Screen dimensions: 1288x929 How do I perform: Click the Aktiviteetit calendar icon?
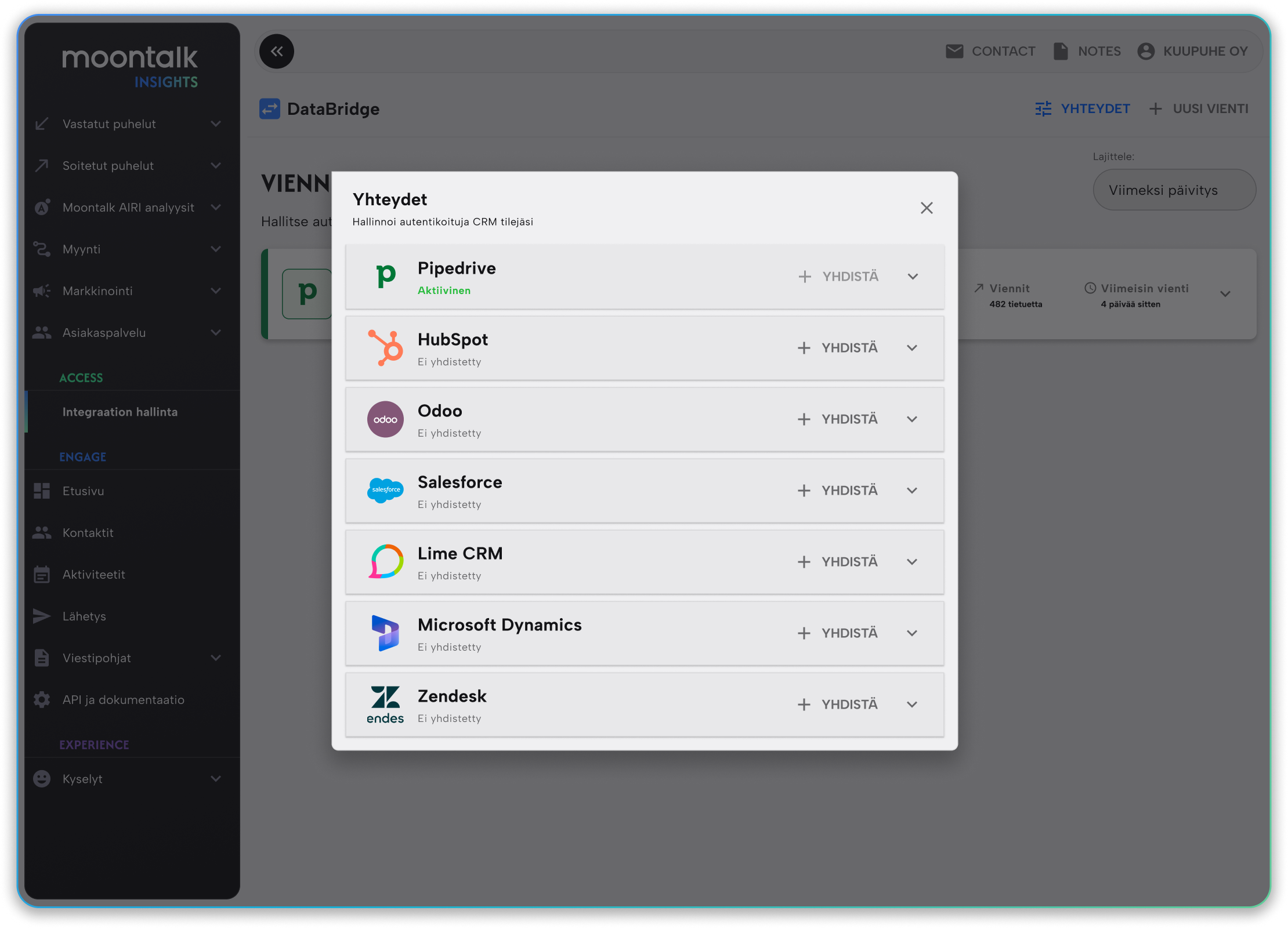coord(42,574)
